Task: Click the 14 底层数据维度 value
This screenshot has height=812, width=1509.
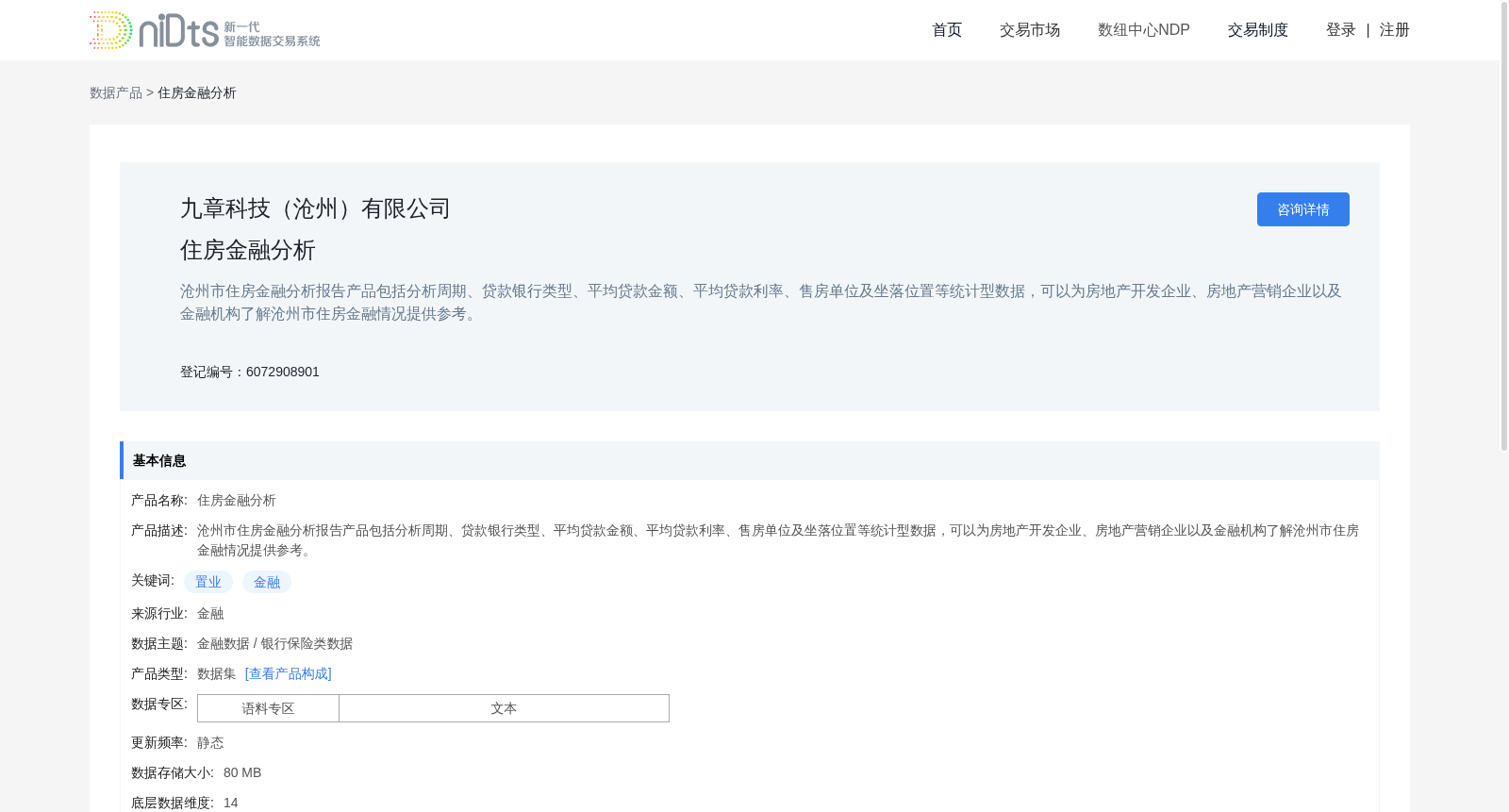Action: [x=231, y=803]
